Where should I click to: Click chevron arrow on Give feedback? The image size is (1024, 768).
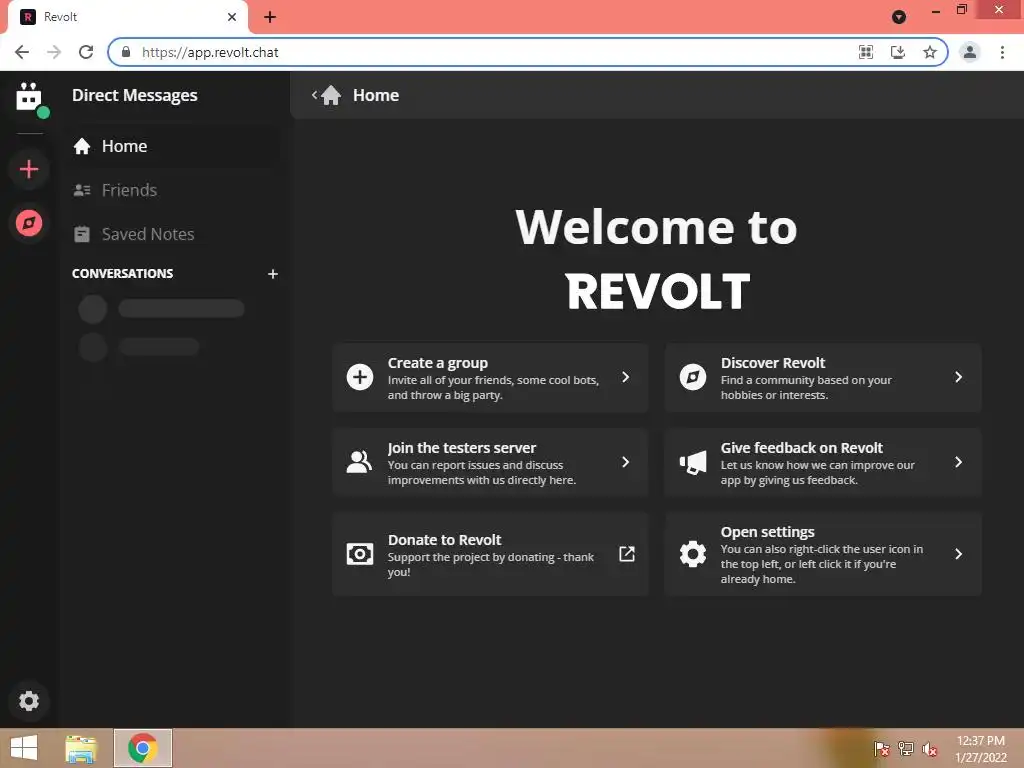(958, 462)
